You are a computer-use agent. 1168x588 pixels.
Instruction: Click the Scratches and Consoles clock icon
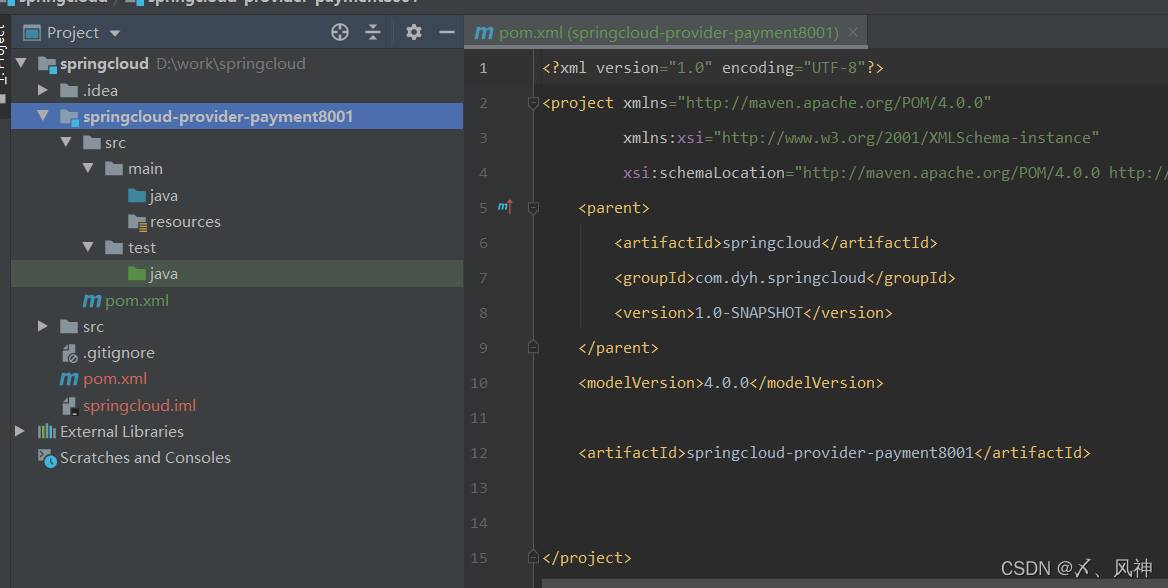click(47, 458)
